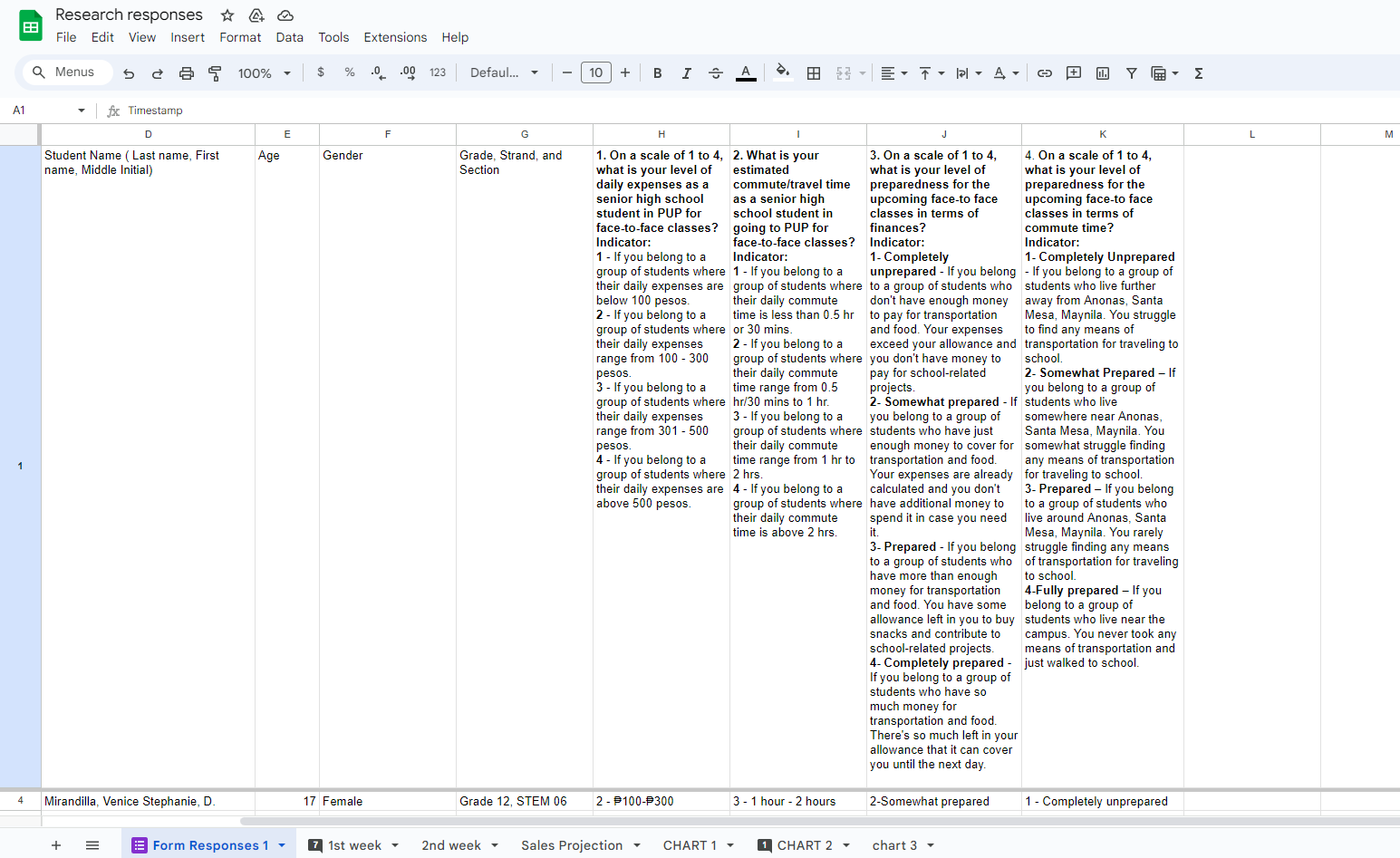Viewport: 1400px width, 858px height.
Task: Insert comment icon in toolbar
Action: click(x=1074, y=73)
